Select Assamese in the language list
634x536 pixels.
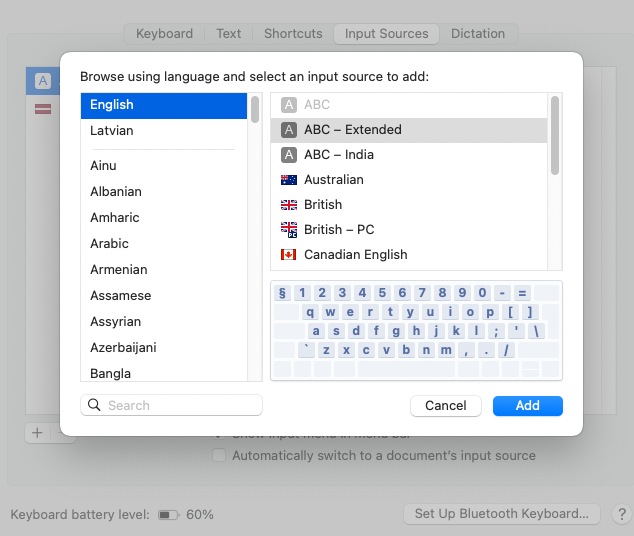[164, 295]
